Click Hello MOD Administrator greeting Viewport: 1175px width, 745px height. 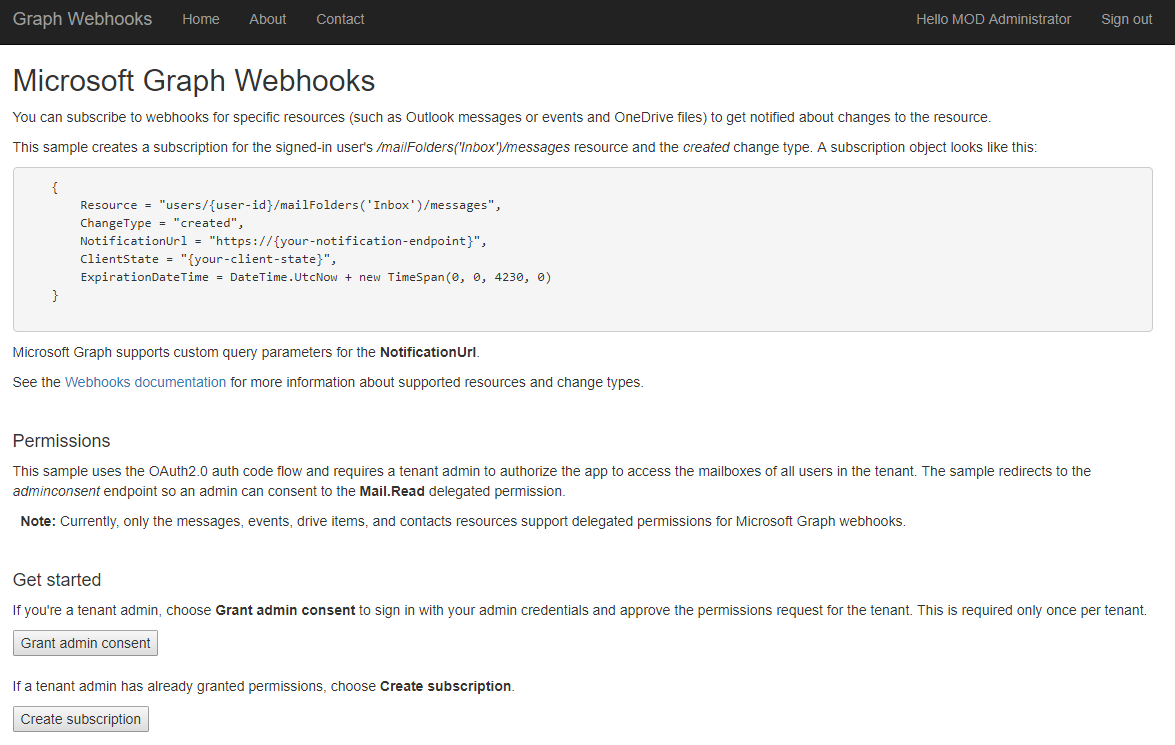(994, 19)
